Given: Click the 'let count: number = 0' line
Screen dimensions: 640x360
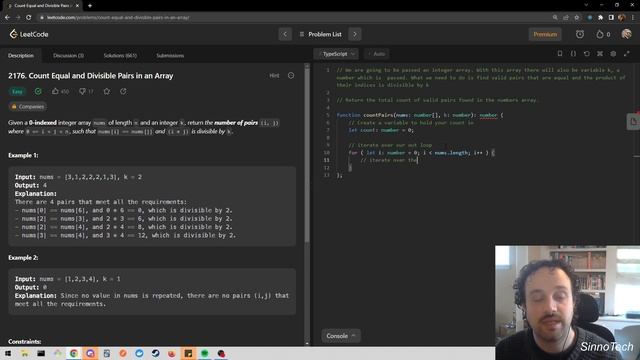Looking at the screenshot, I should (381, 130).
